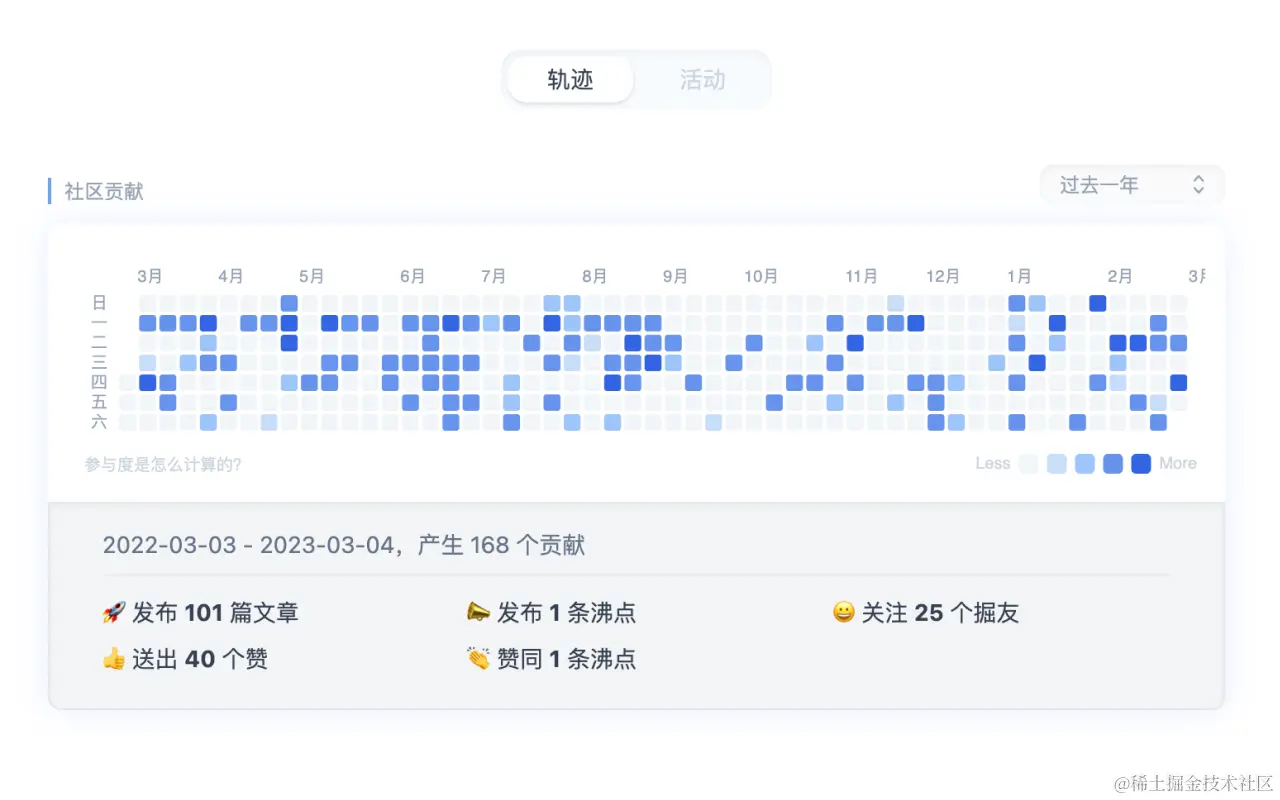Click the rocket emoji before 发布 101 篇文章
Viewport: 1280px width, 800px height.
coord(114,612)
